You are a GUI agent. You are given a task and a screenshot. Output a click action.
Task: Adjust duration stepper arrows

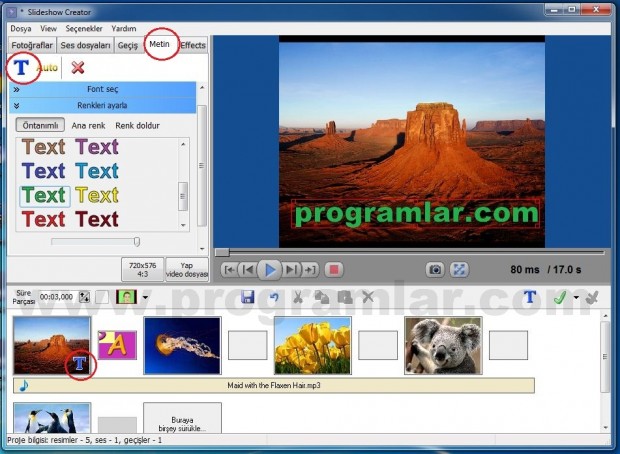(x=84, y=297)
